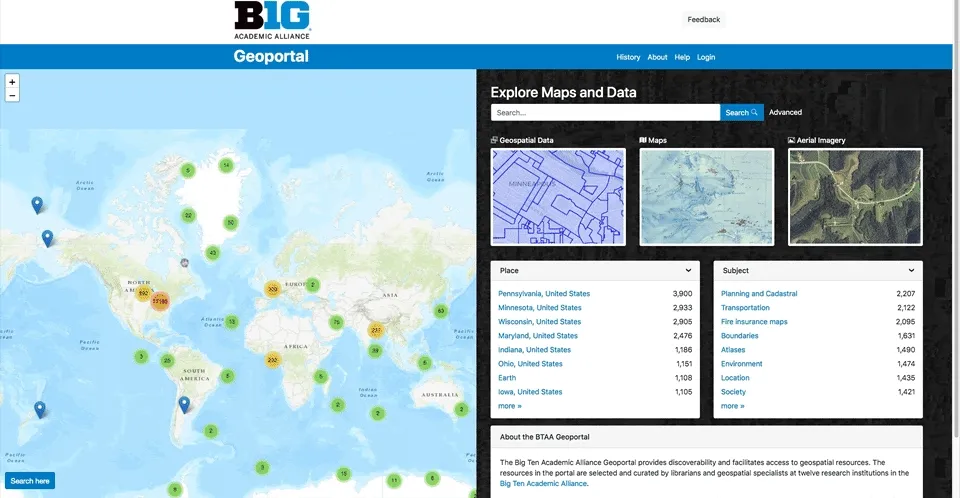The image size is (960, 498).
Task: Zoom out on the map
Action: [12, 96]
